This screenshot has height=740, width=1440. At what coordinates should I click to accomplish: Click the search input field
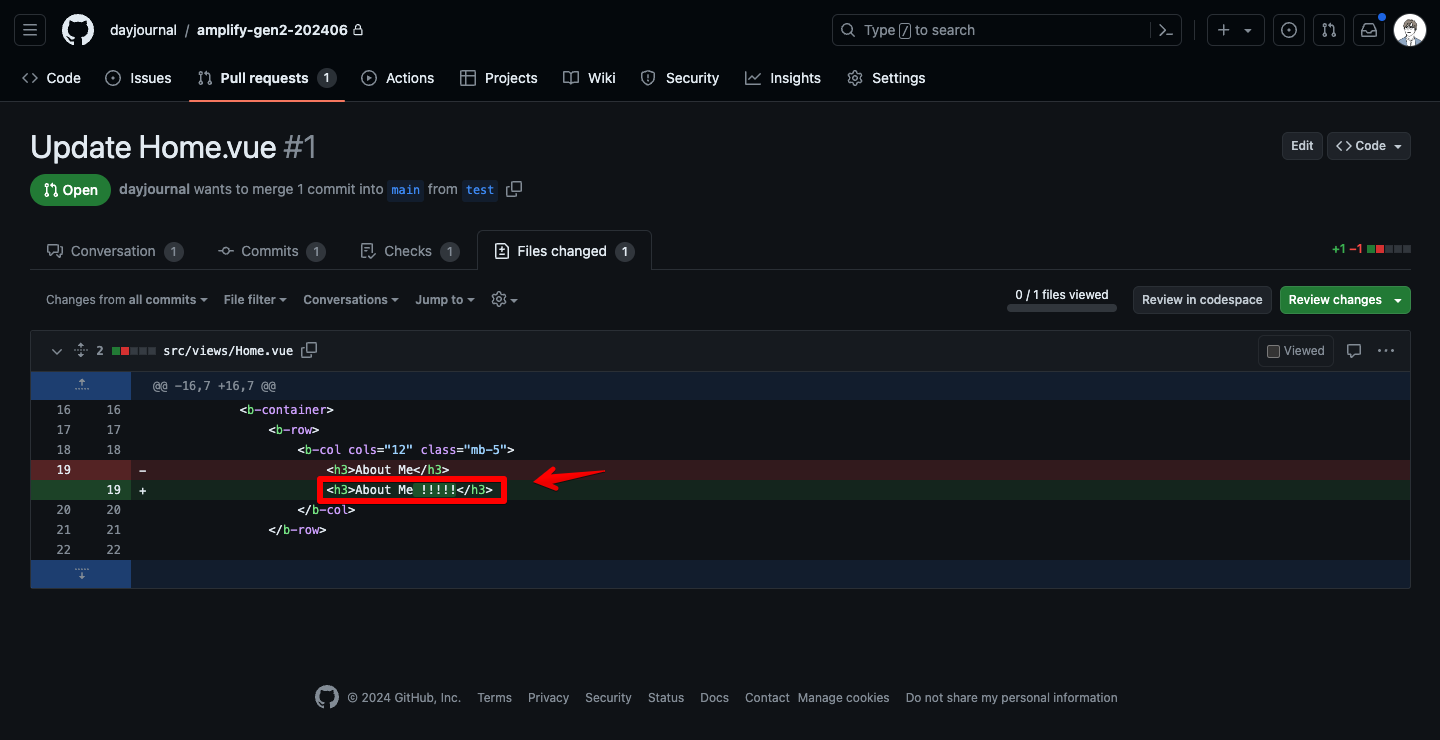point(990,30)
